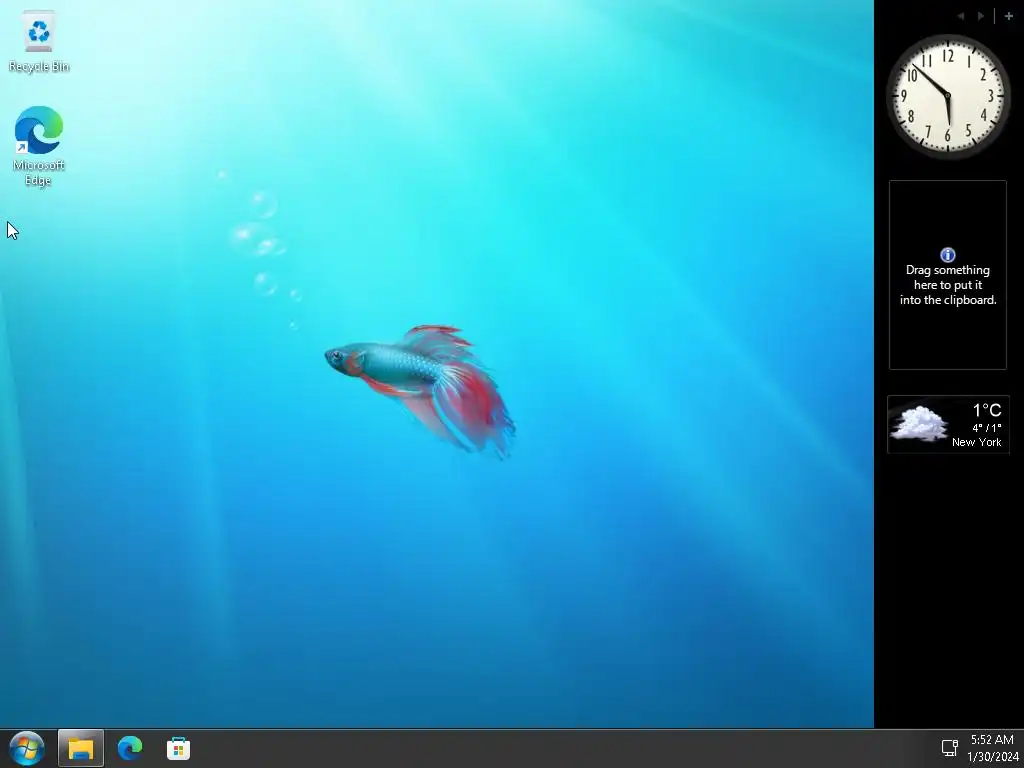Click the analog clock gadget
The height and width of the screenshot is (768, 1024).
point(948,97)
